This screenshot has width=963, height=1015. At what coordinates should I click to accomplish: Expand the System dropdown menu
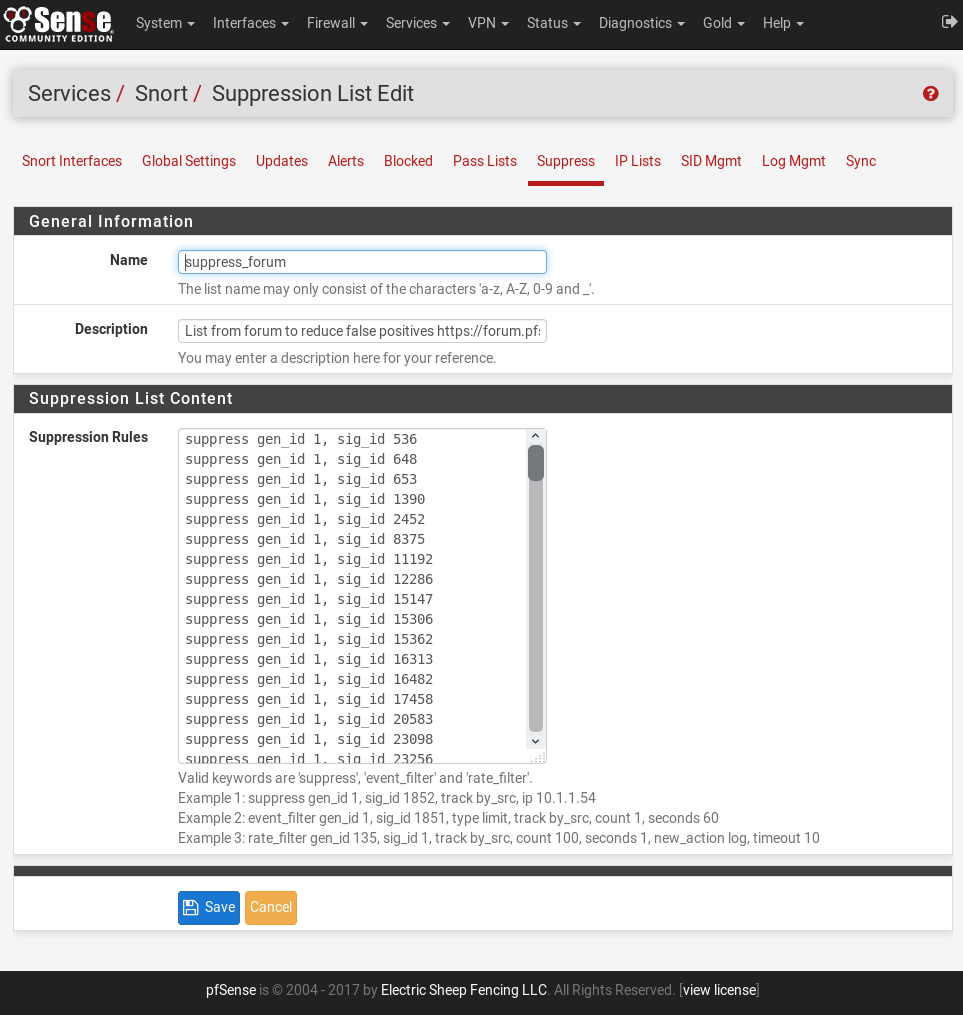[165, 23]
